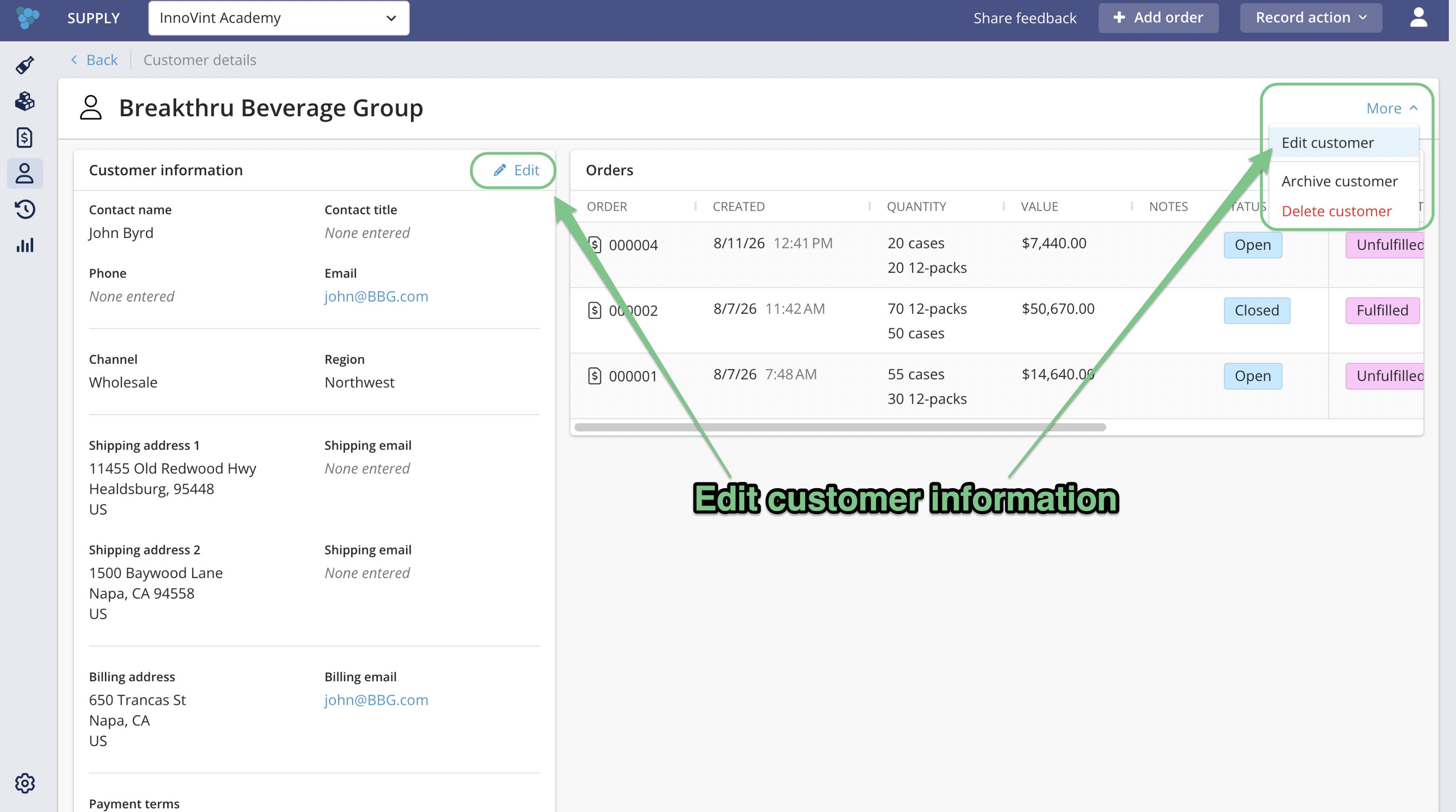
Task: Open the reports bar chart sidebar icon
Action: (25, 245)
